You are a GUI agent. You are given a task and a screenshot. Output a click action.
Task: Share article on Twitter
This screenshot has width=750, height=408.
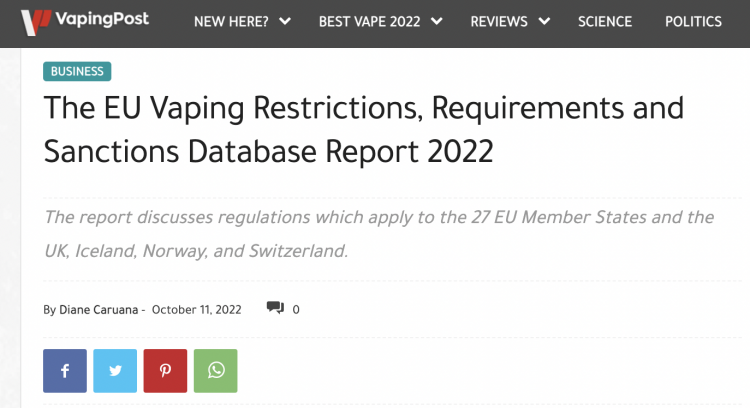115,371
